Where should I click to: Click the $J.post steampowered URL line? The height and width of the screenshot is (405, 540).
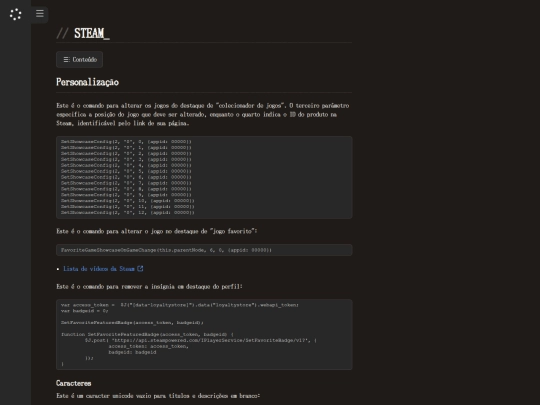(x=201, y=340)
